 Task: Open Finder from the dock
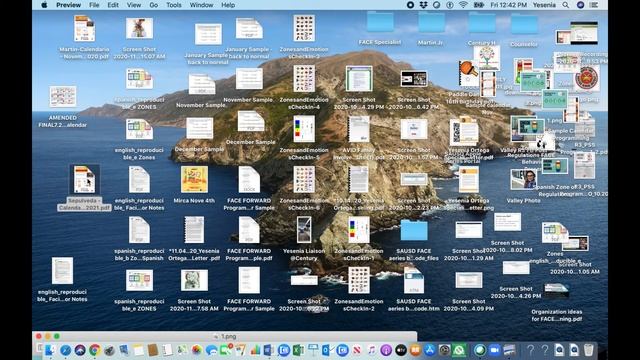tap(50, 350)
